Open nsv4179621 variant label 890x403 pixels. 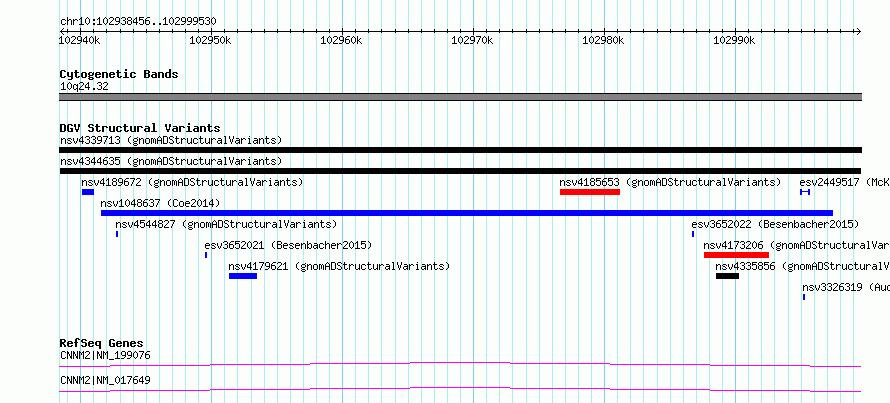339,266
